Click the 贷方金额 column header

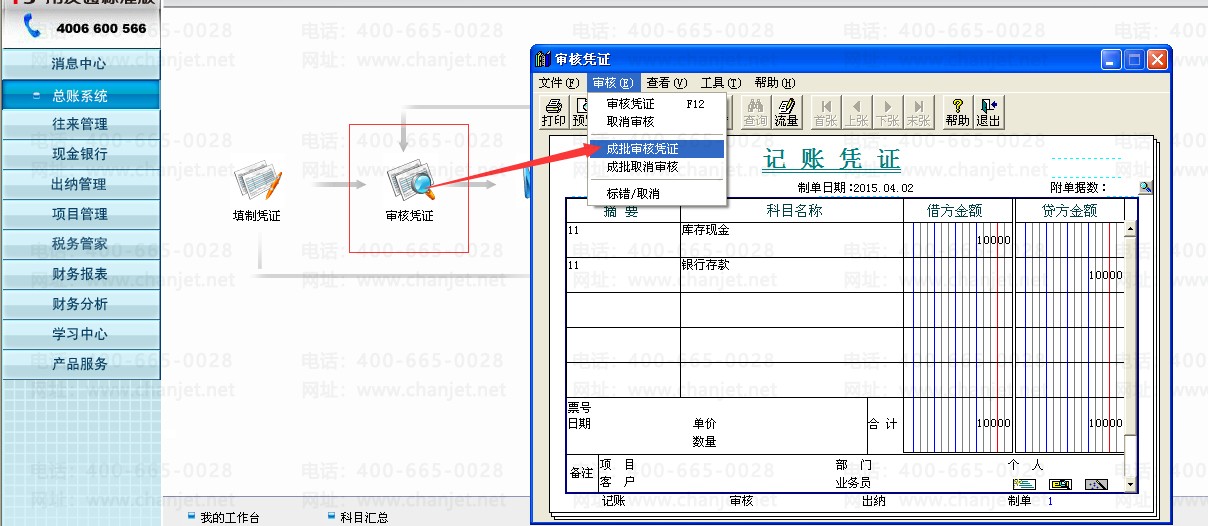coord(1070,211)
